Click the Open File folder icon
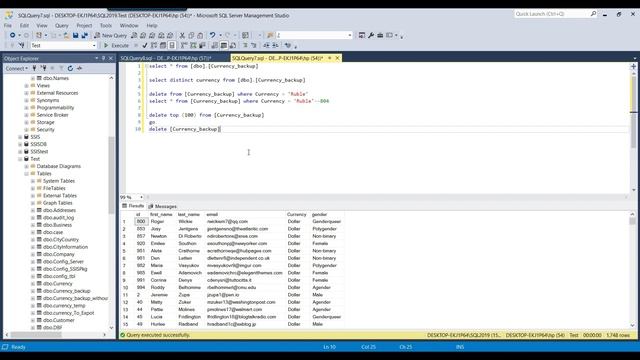Image resolution: width=640 pixels, height=360 pixels. pyautogui.click(x=66, y=36)
